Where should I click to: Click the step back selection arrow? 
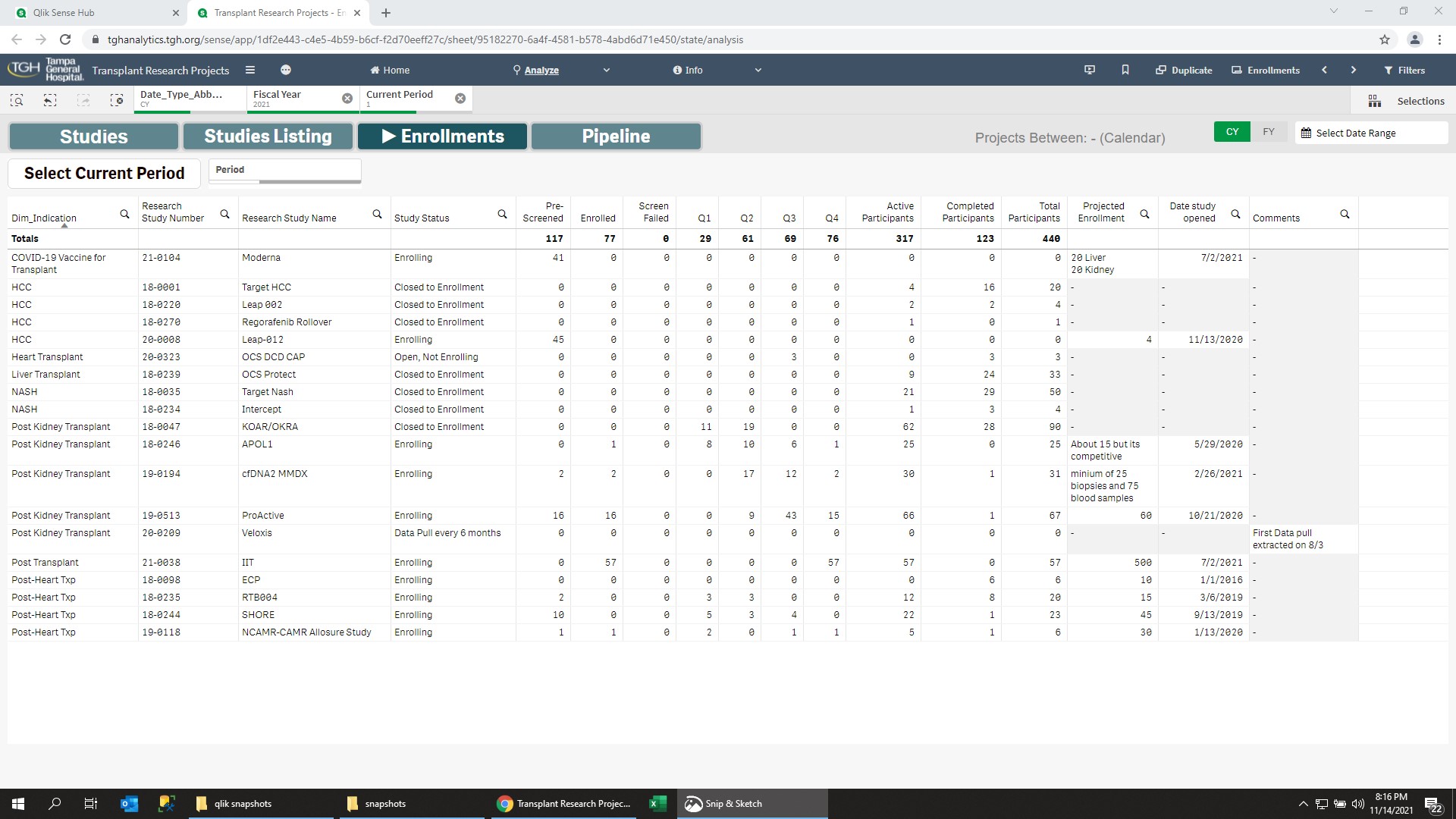49,99
